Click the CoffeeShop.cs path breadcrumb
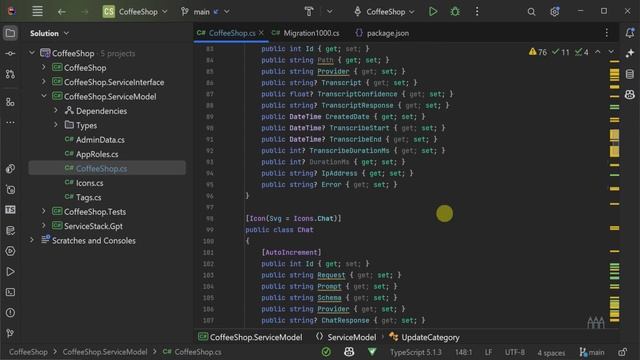 (x=192, y=352)
